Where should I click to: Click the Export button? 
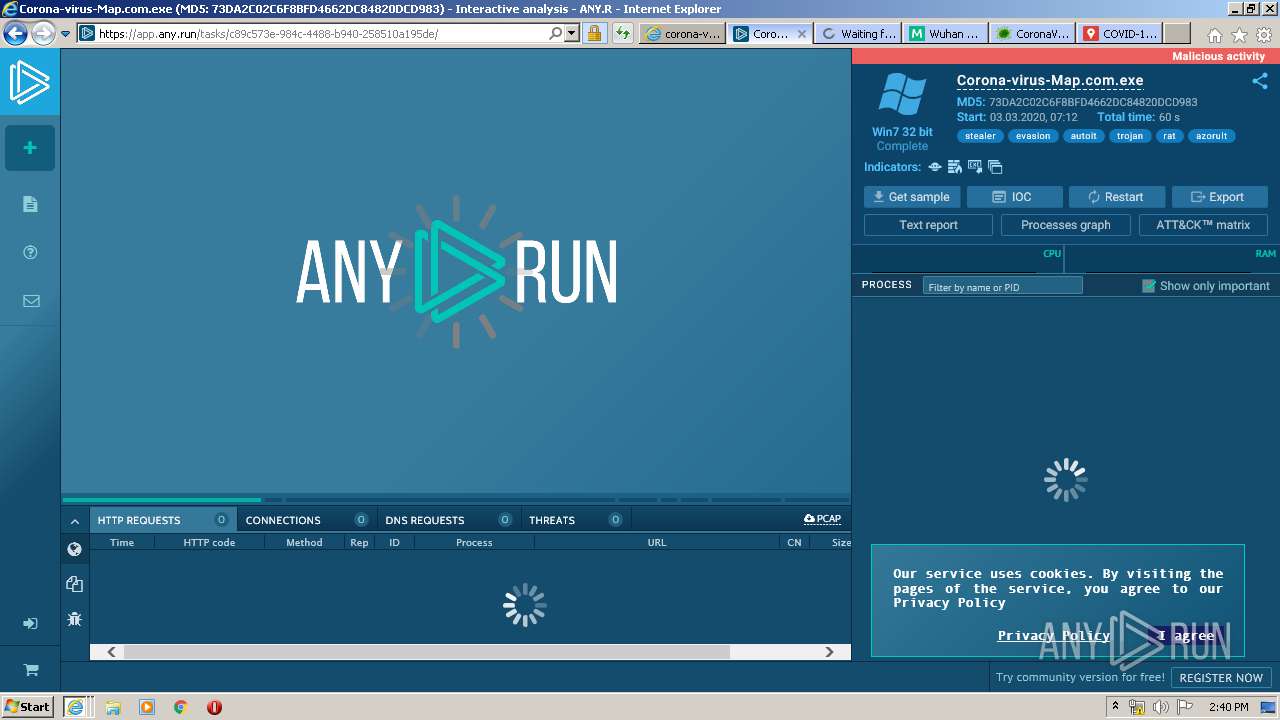(1219, 197)
